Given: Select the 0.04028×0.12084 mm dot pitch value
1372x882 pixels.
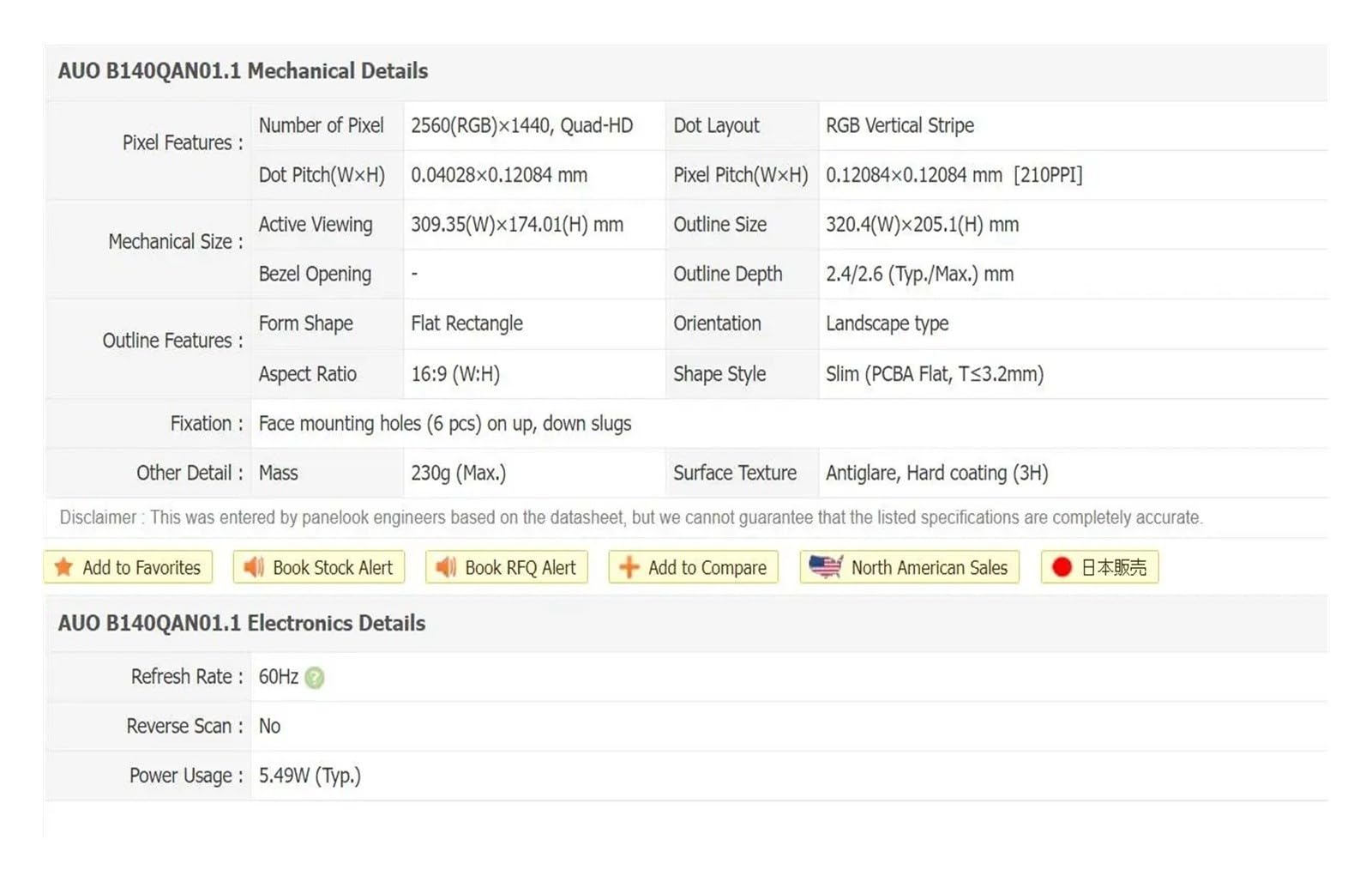Looking at the screenshot, I should 499,176.
